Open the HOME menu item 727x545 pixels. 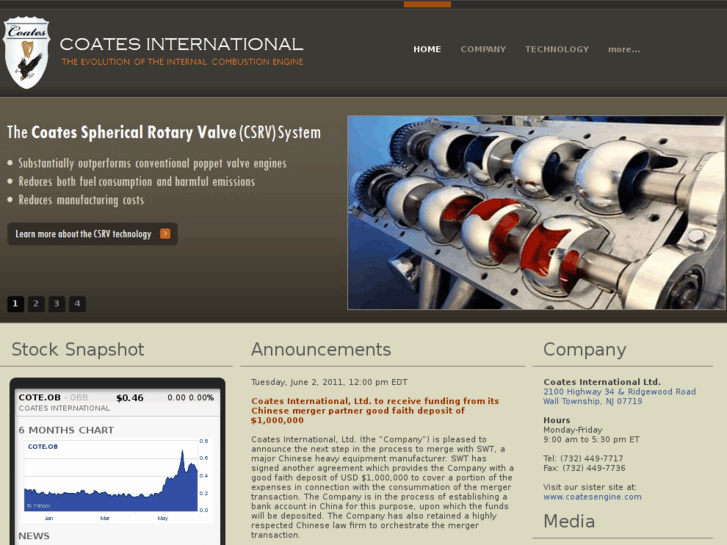427,49
